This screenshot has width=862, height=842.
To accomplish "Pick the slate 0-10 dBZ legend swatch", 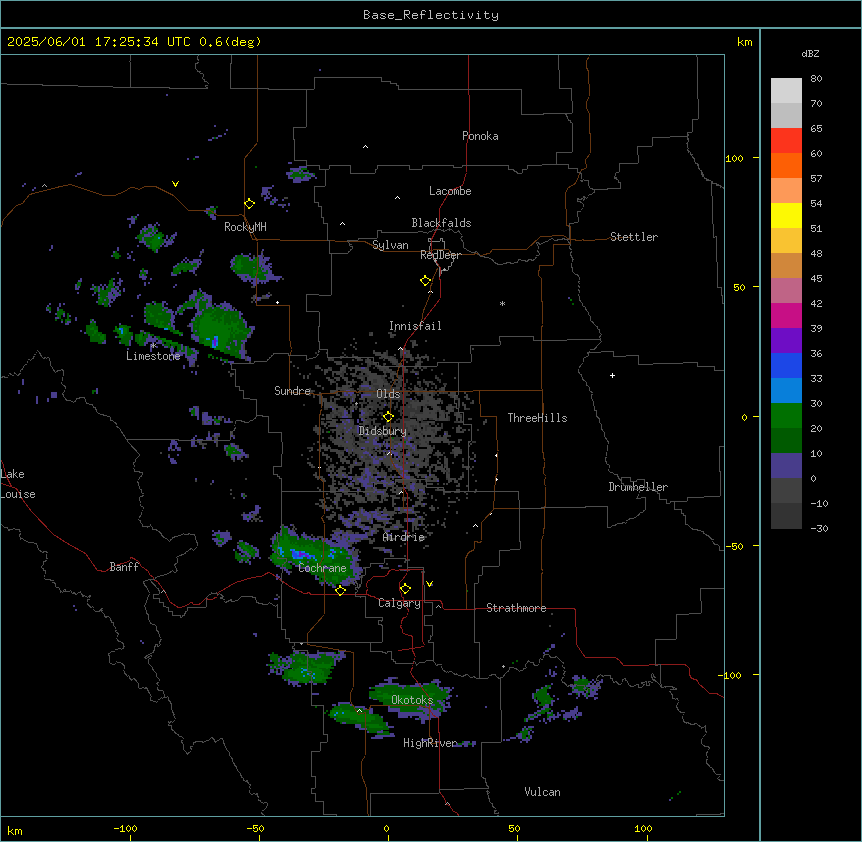I will 786,466.
